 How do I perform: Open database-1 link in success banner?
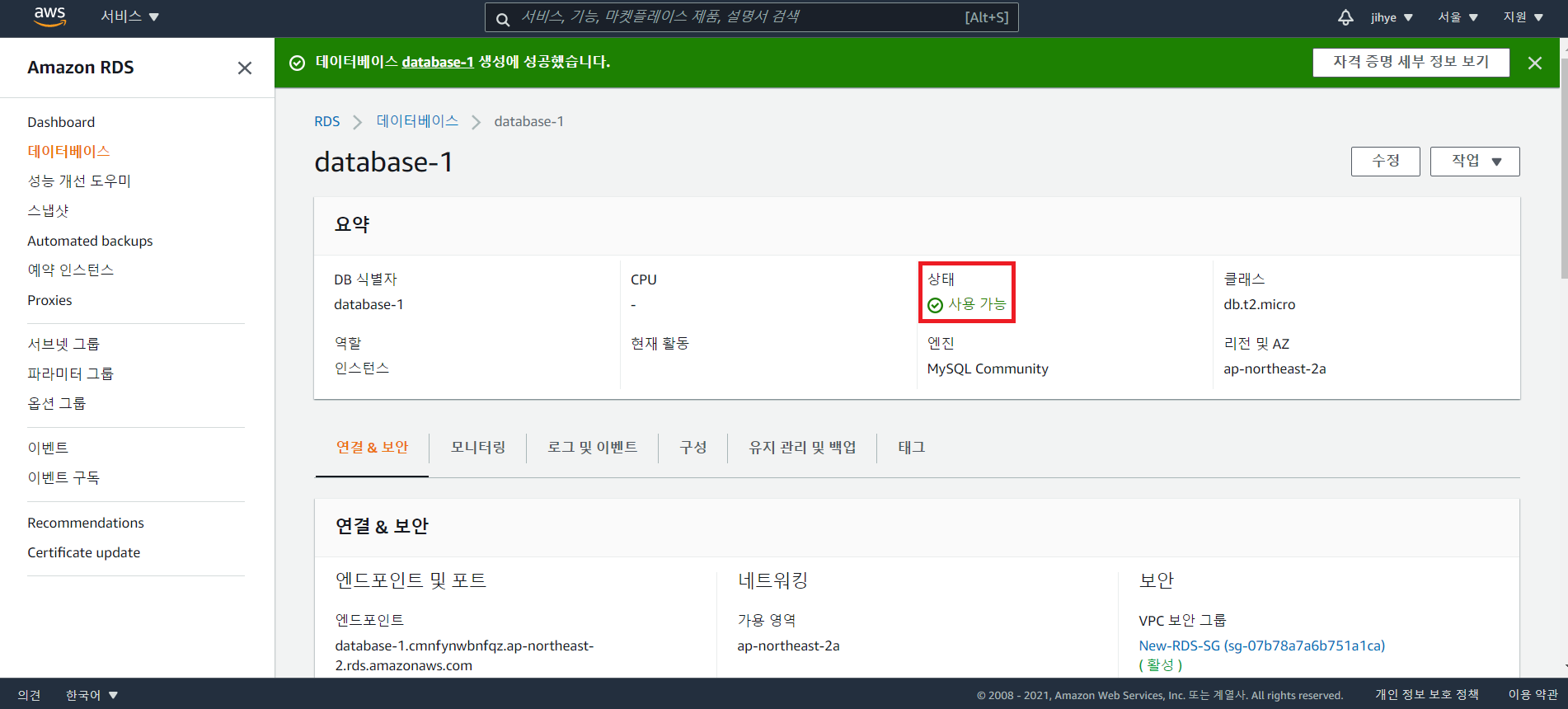click(x=438, y=62)
